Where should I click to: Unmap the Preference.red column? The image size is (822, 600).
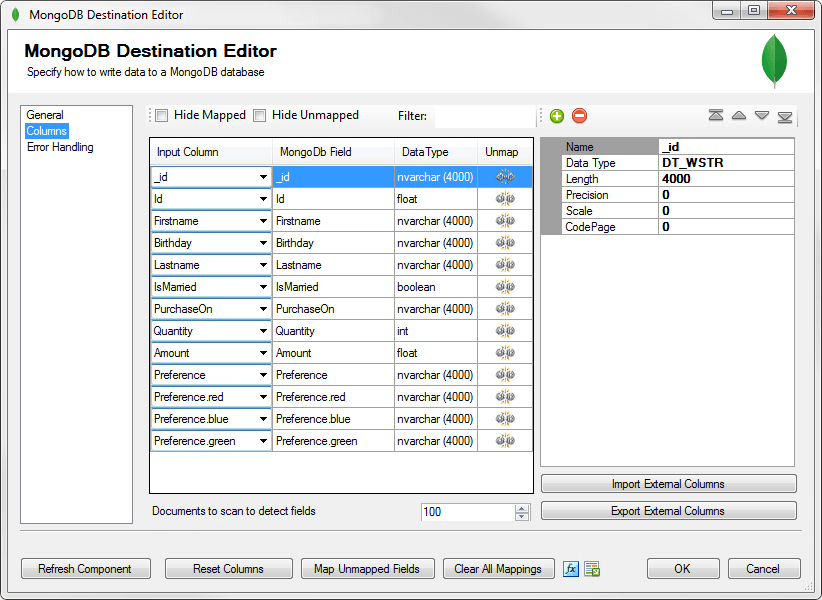click(x=505, y=397)
